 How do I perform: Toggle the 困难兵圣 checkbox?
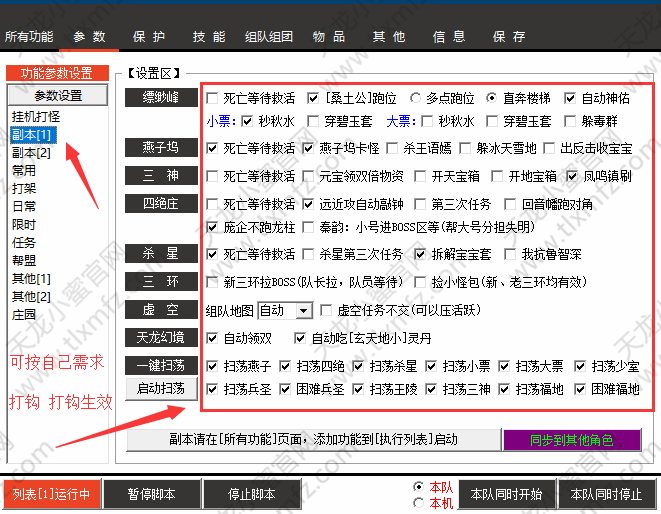[285, 389]
